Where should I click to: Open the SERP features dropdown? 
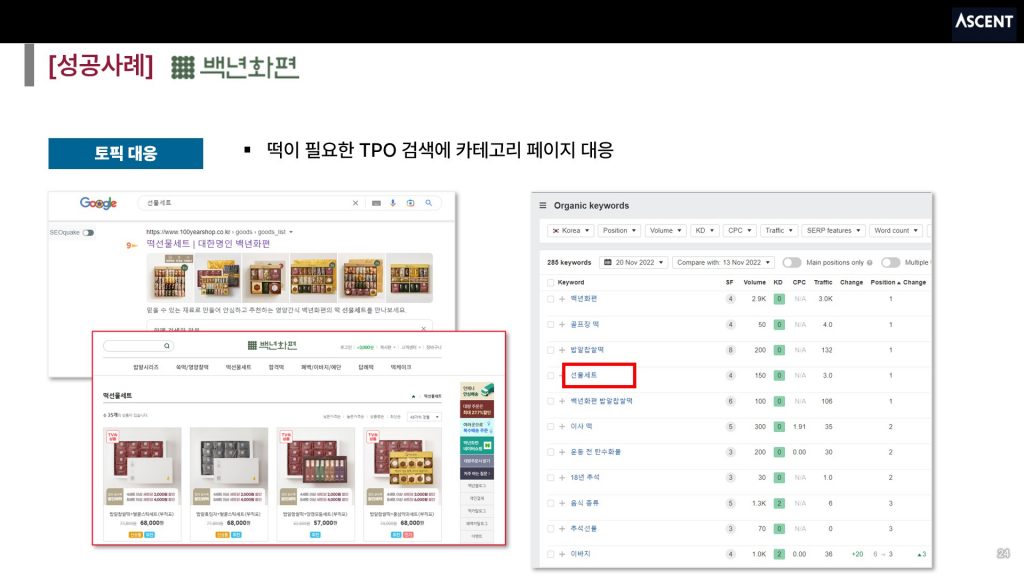click(x=834, y=231)
